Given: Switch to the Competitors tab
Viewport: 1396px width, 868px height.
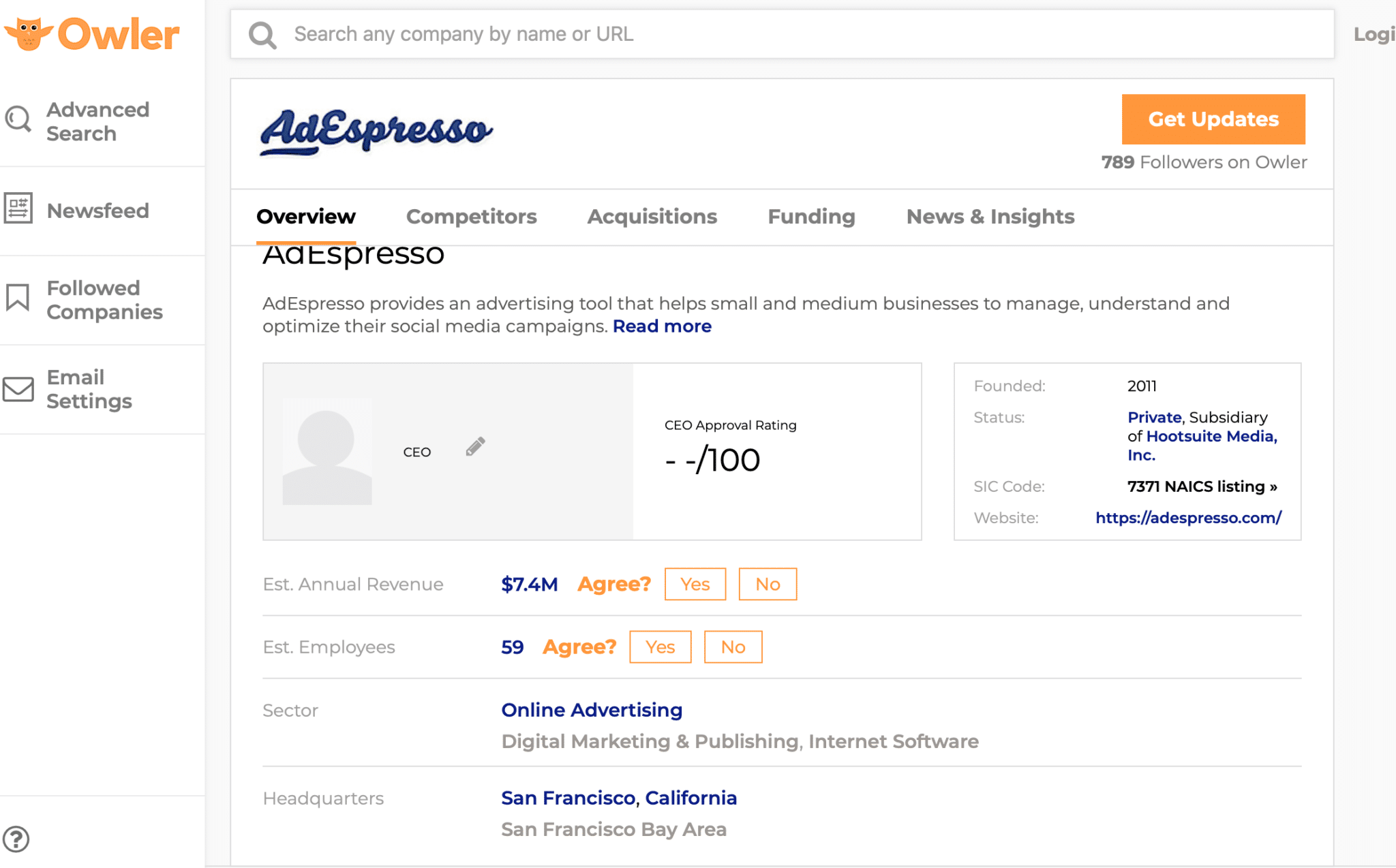Looking at the screenshot, I should click(471, 217).
